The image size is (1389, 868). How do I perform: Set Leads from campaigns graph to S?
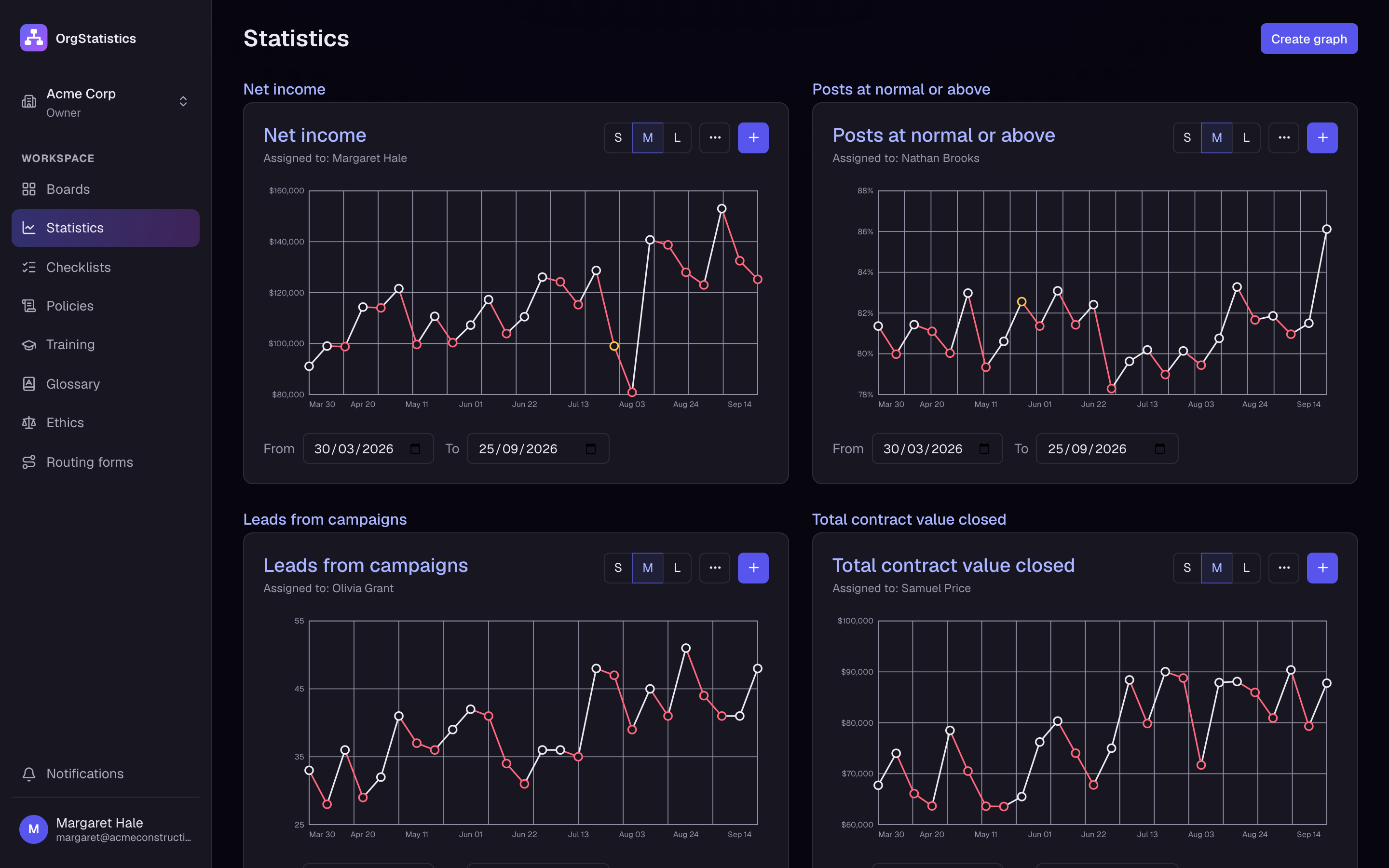[618, 568]
